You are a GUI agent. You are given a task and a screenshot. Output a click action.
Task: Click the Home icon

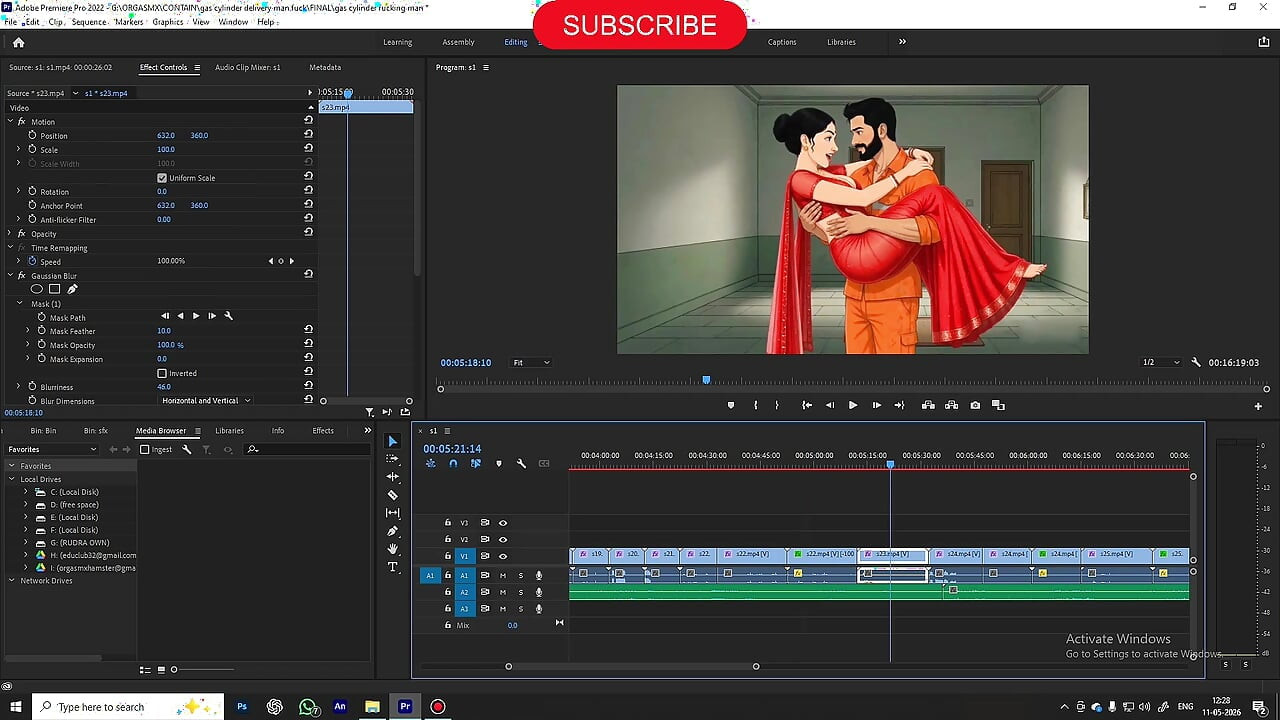[18, 42]
